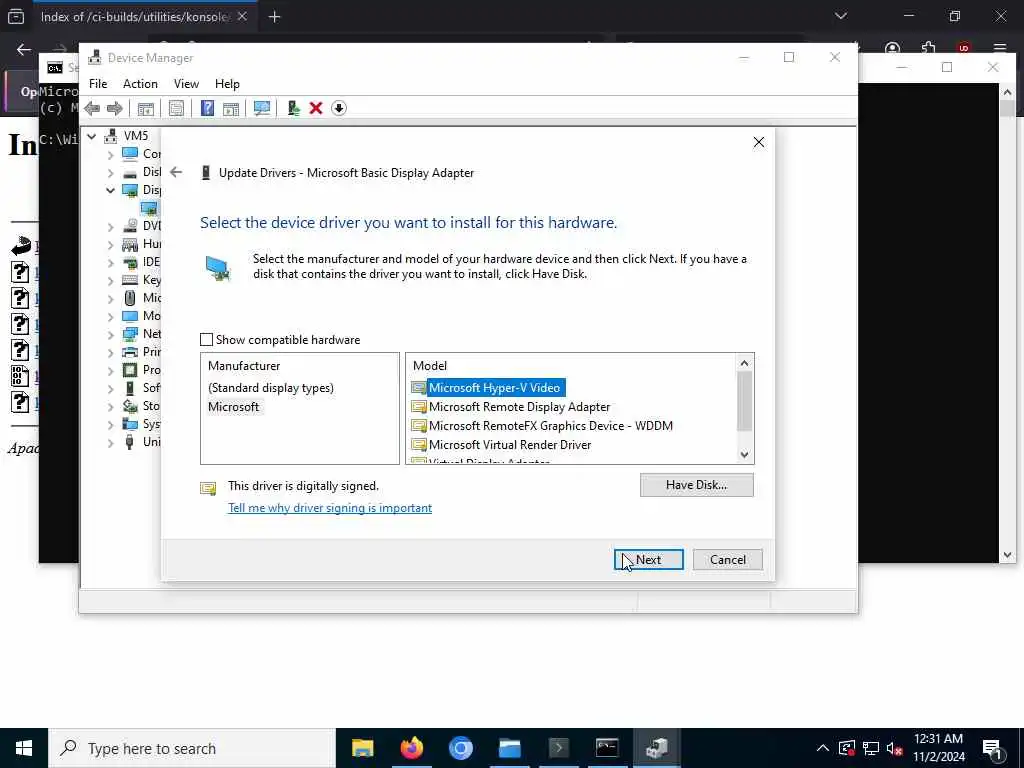
Task: Open a new browser tab with plus
Action: tap(274, 17)
